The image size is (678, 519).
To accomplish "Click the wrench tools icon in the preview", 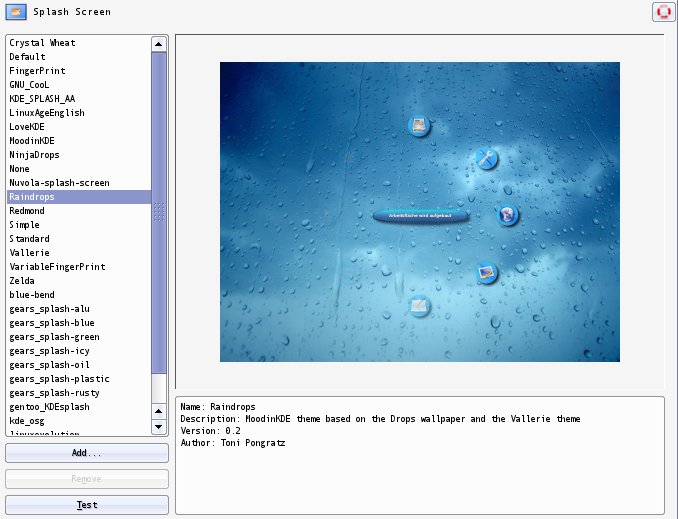I will [486, 158].
